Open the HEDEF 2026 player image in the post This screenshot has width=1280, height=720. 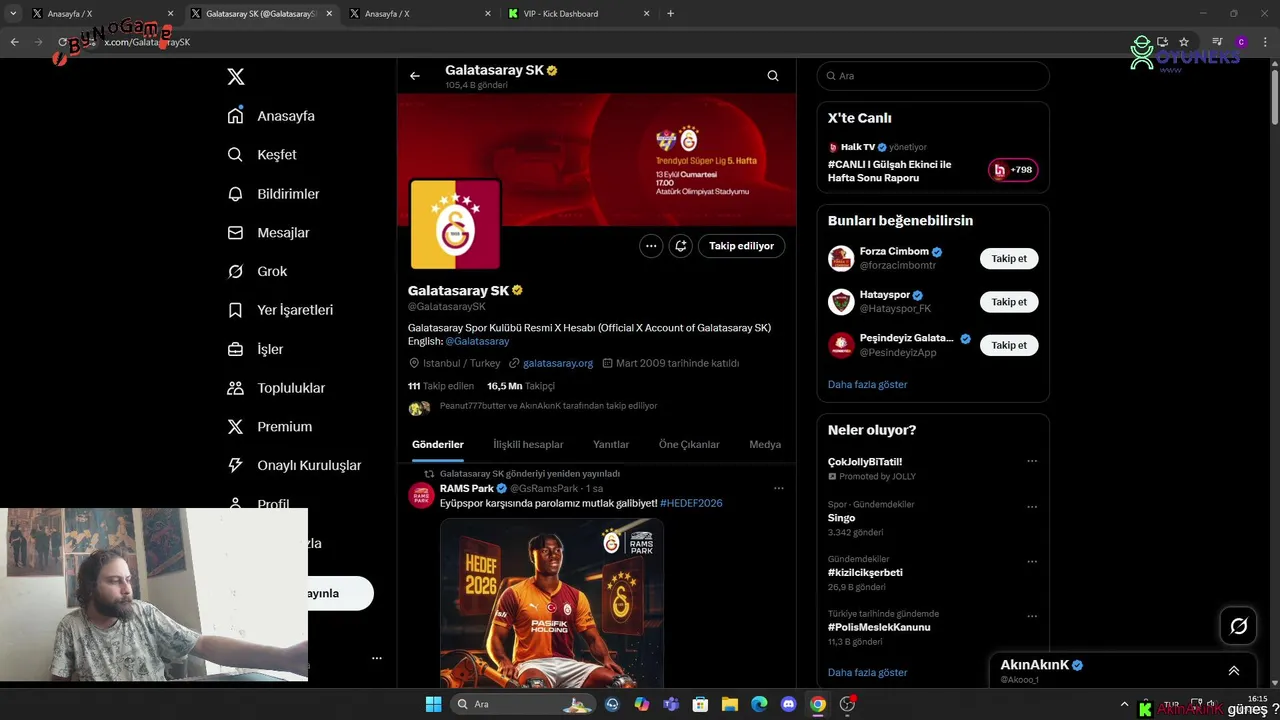pyautogui.click(x=552, y=603)
